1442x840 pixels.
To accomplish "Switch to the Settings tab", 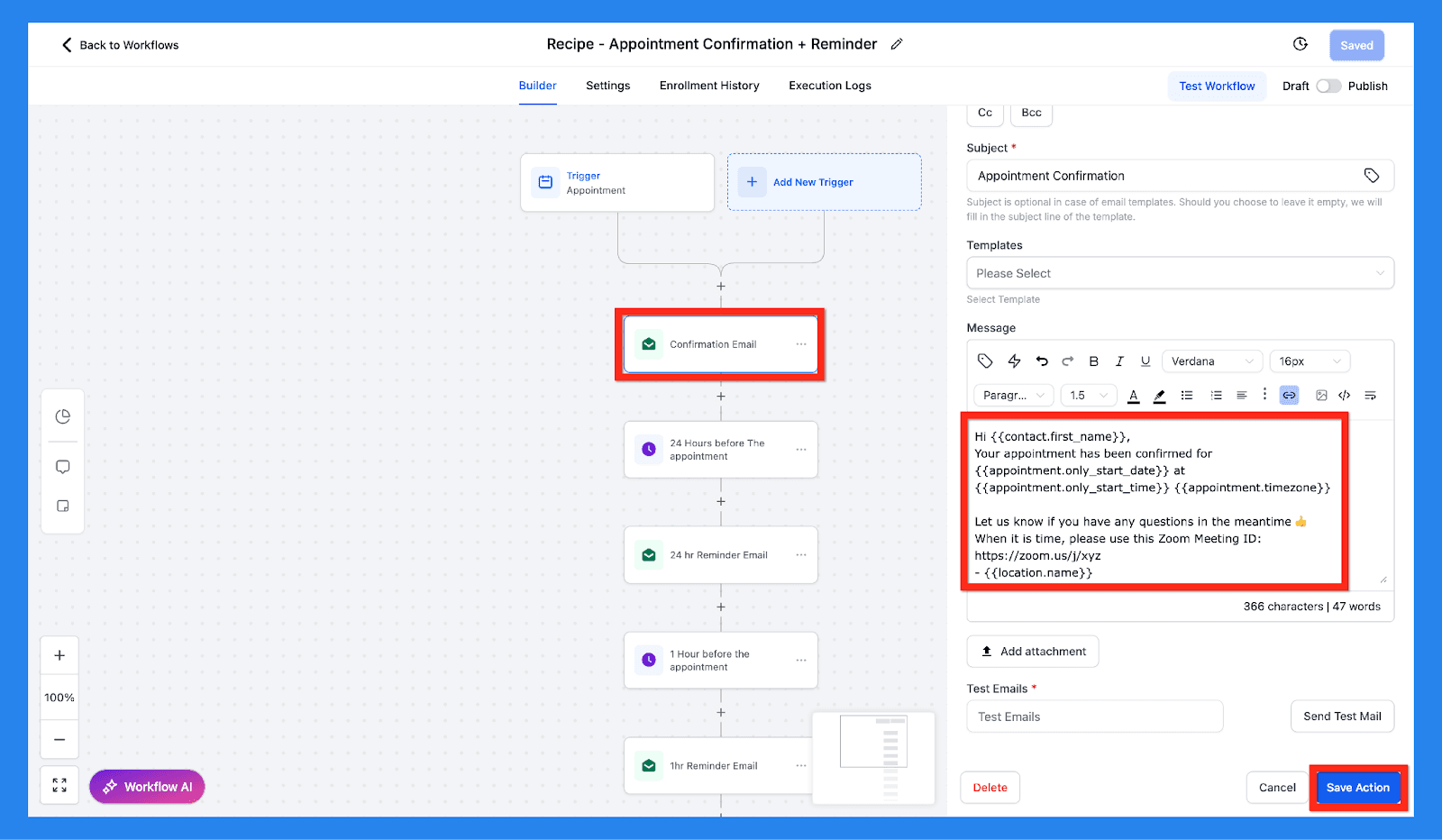I will pos(607,86).
